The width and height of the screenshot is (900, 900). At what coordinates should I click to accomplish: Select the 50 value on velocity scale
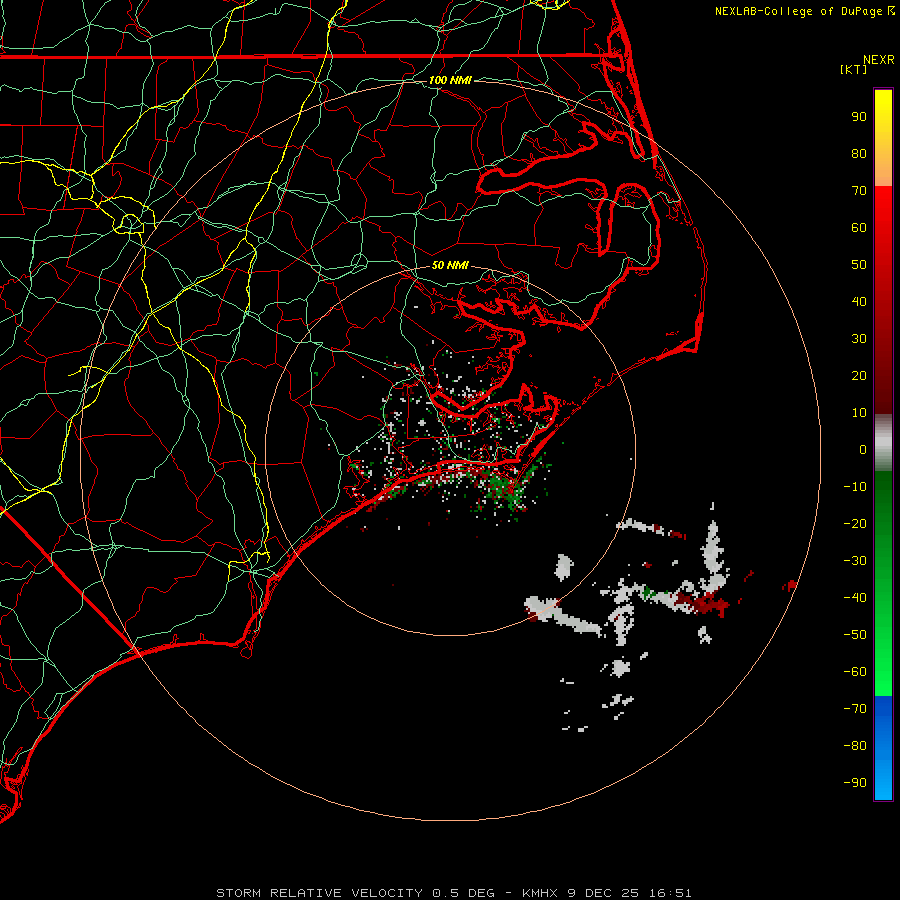click(x=859, y=265)
